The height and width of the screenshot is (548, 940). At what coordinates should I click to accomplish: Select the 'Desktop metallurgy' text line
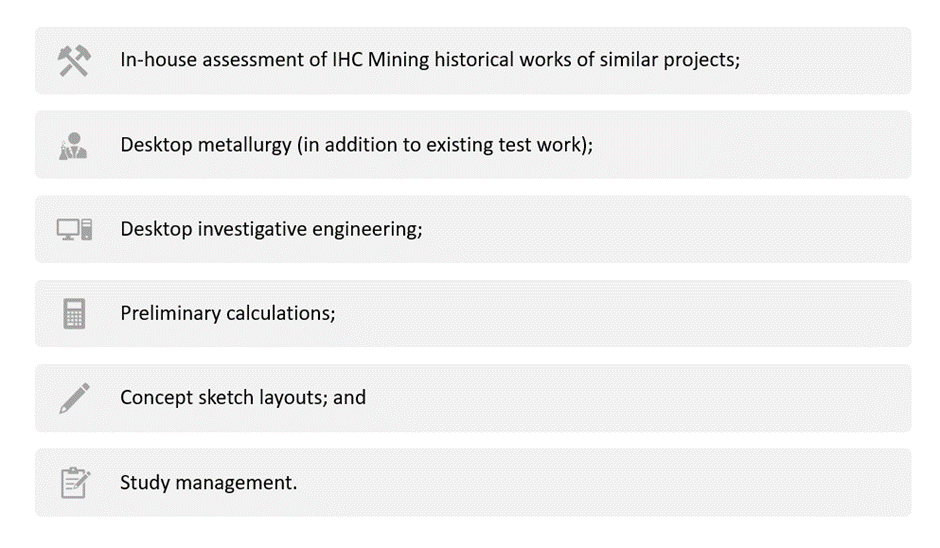357,145
